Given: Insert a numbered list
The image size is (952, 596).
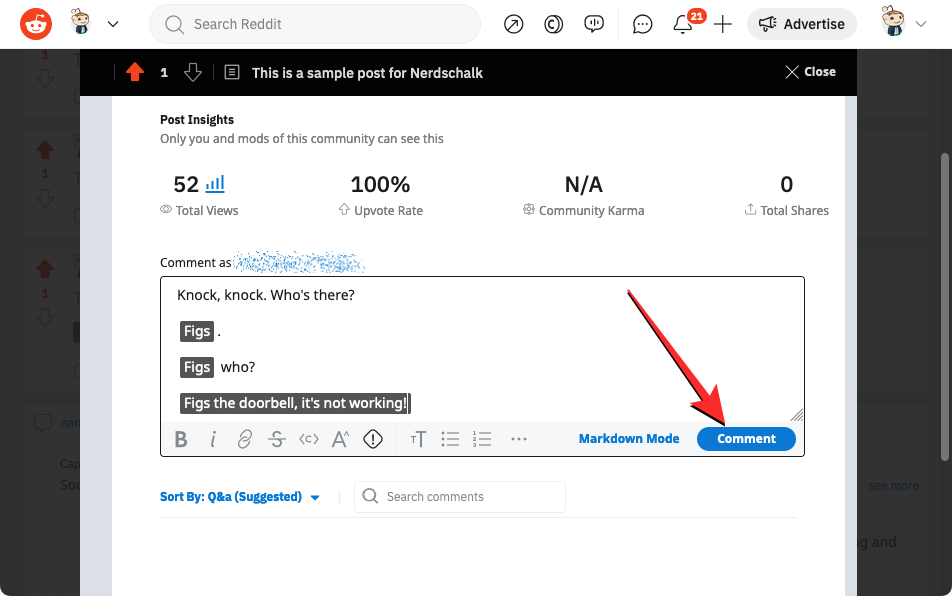Looking at the screenshot, I should point(482,439).
